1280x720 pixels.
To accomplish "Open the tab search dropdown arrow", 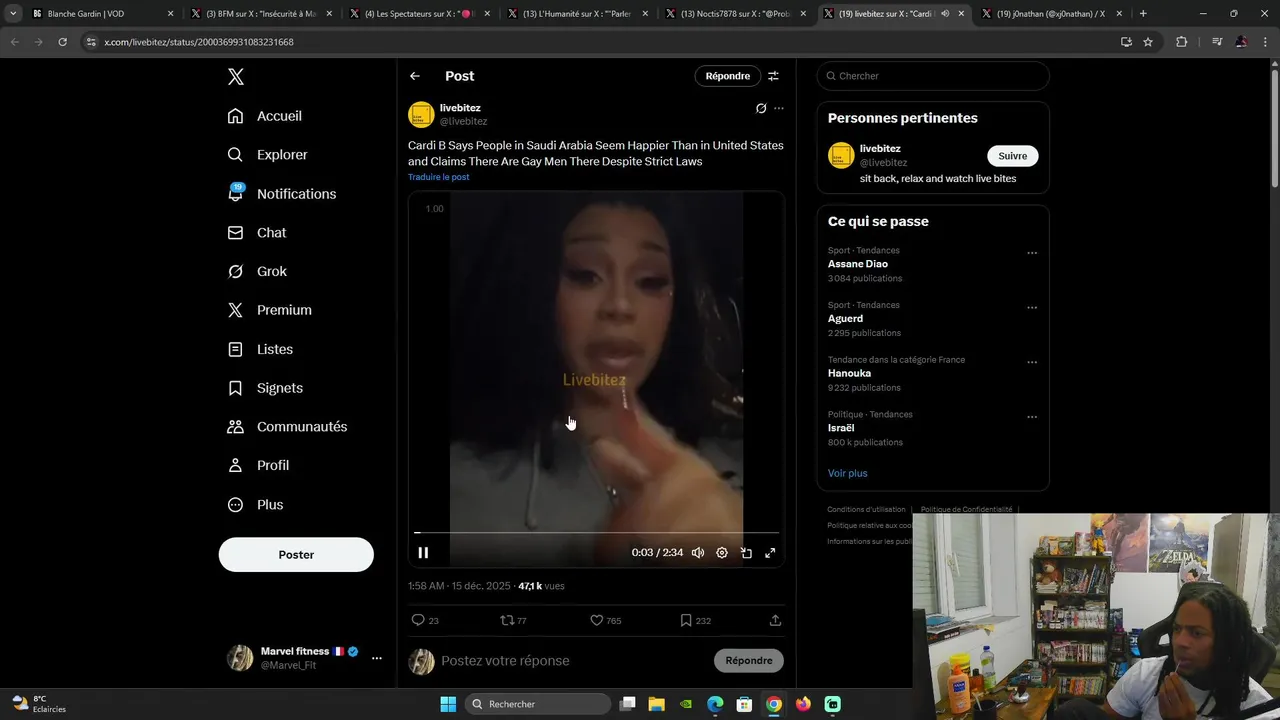I will (13, 14).
